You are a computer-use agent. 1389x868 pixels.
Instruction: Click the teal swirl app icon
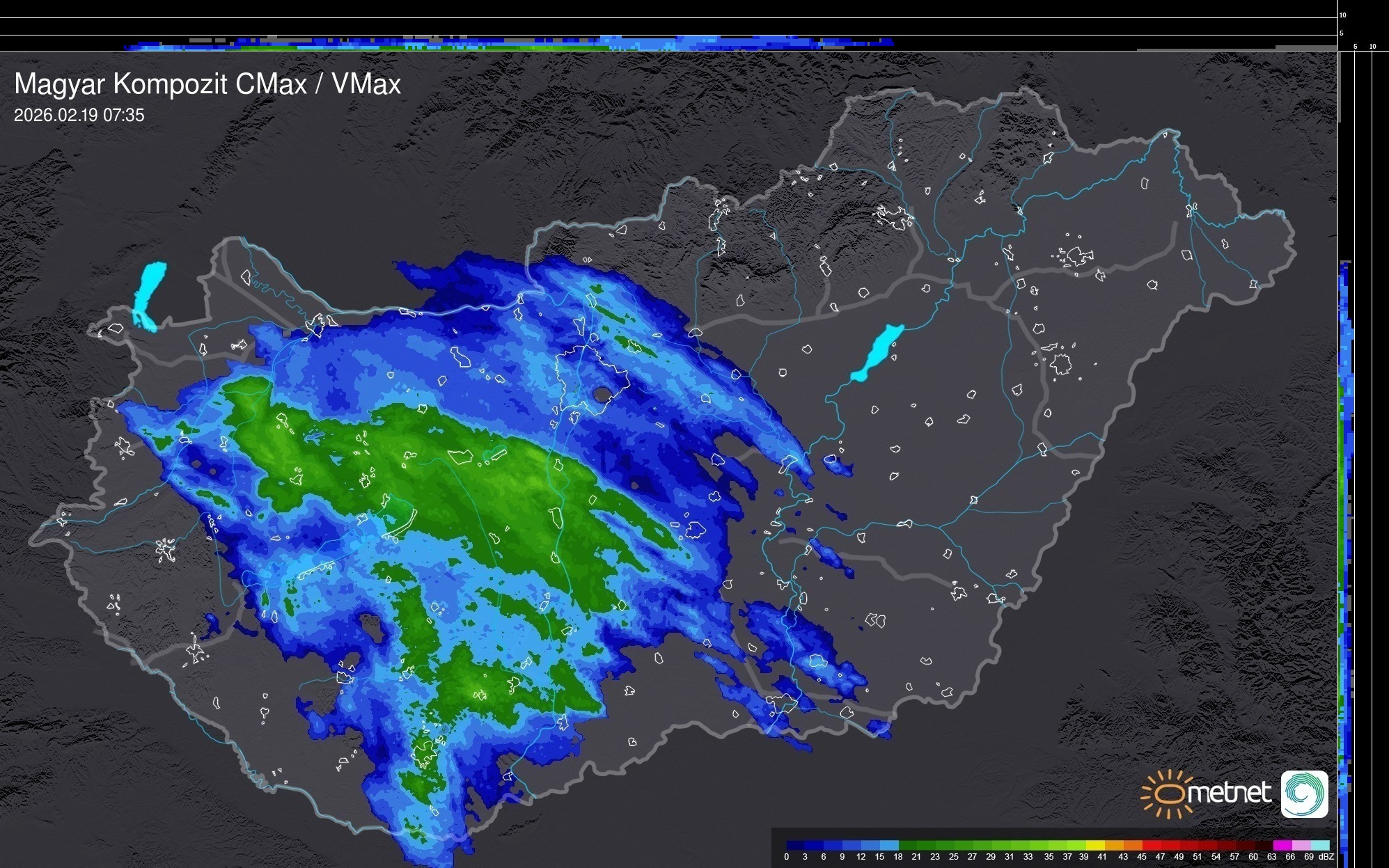pos(1304,794)
